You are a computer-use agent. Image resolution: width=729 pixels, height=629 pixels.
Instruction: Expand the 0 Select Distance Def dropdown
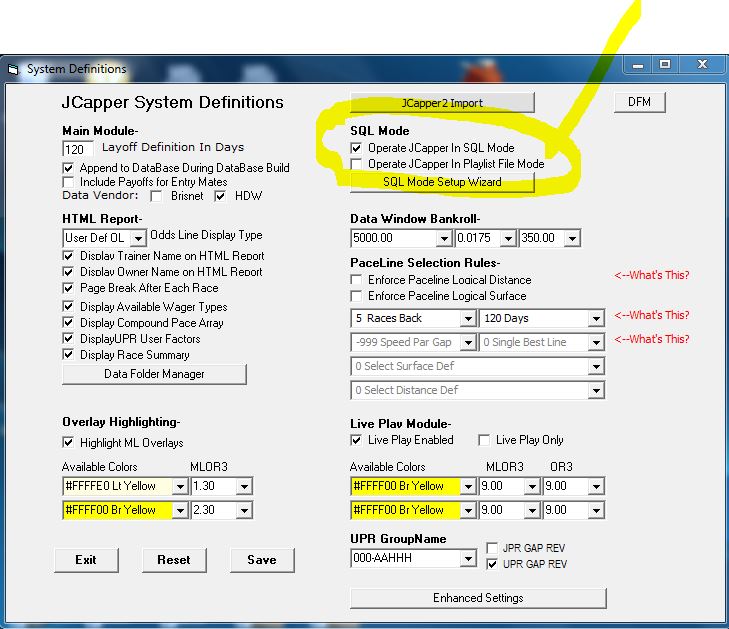click(596, 391)
